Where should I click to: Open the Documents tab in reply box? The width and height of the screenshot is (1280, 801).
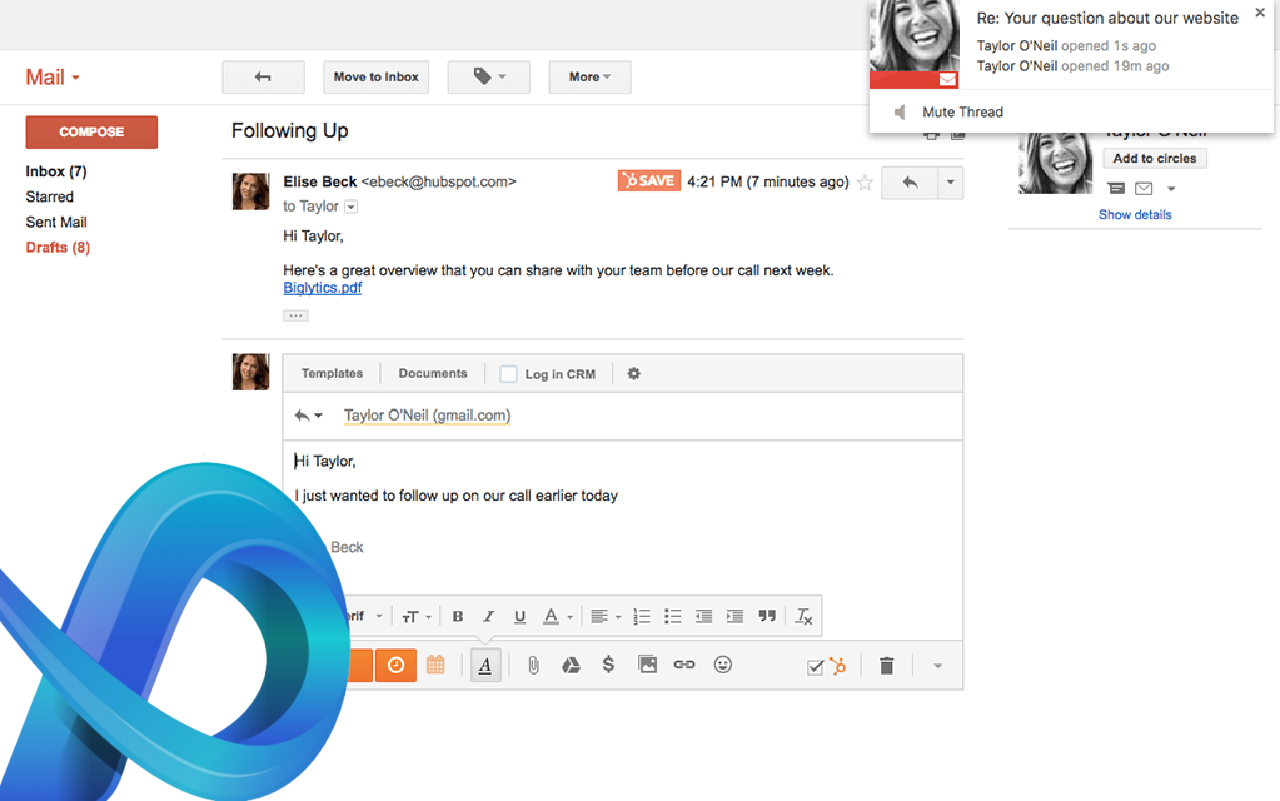pos(433,373)
